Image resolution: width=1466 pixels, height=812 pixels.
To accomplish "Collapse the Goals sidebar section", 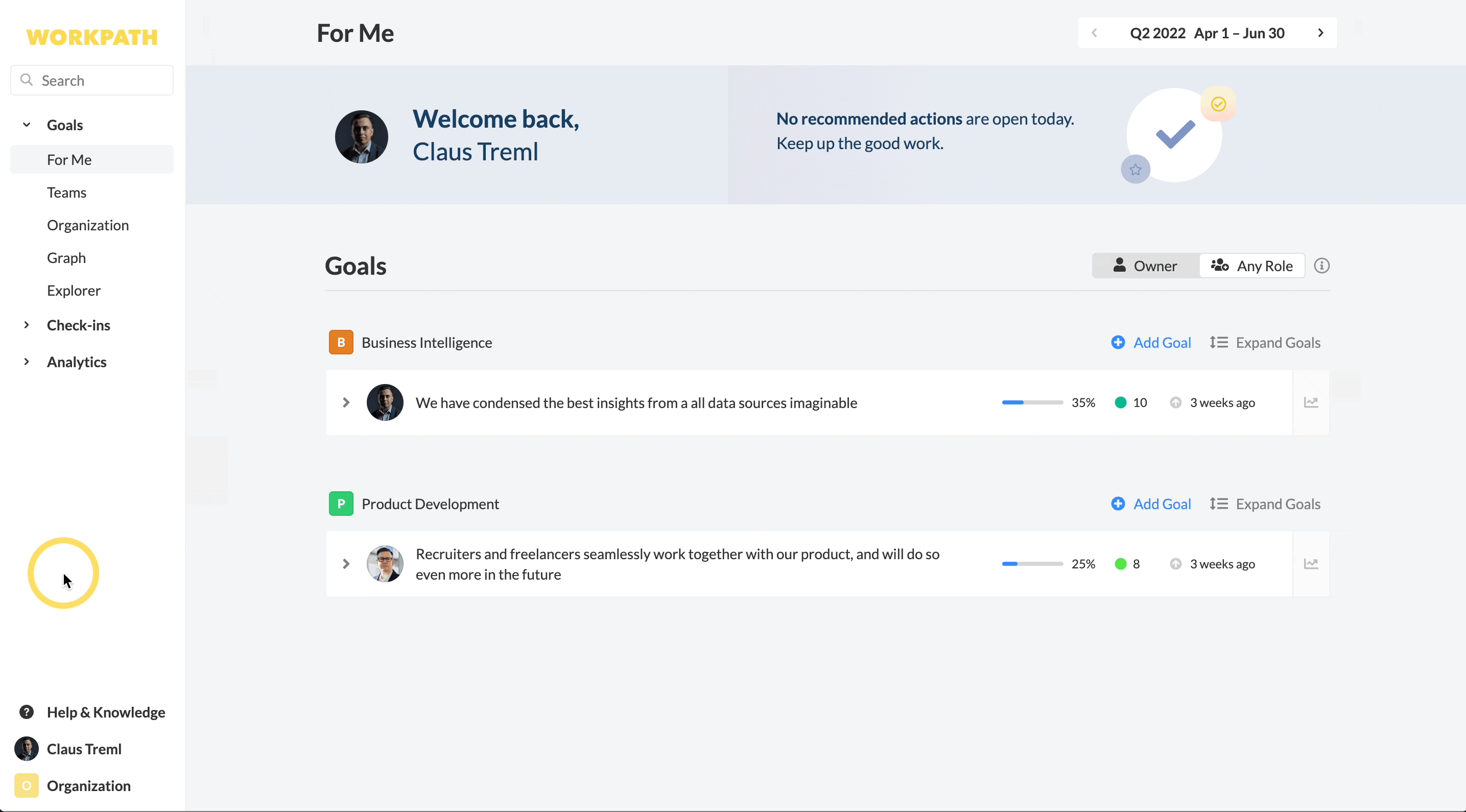I will coord(26,125).
